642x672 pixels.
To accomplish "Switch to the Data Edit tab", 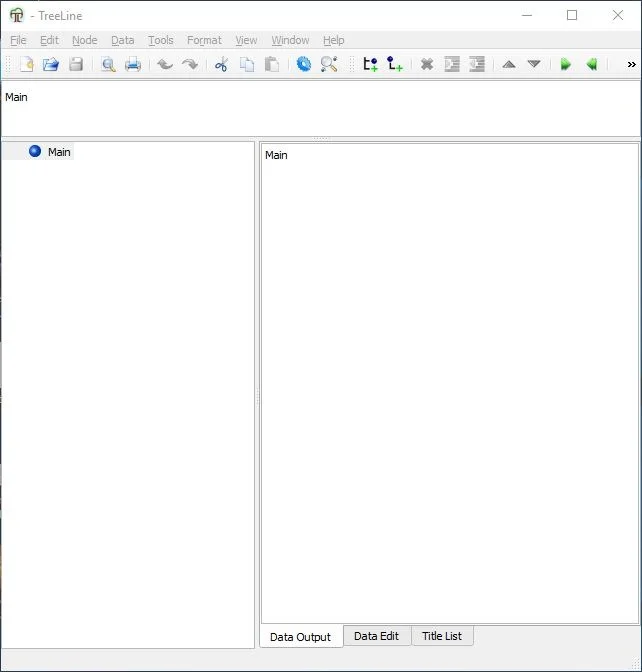I will (376, 636).
